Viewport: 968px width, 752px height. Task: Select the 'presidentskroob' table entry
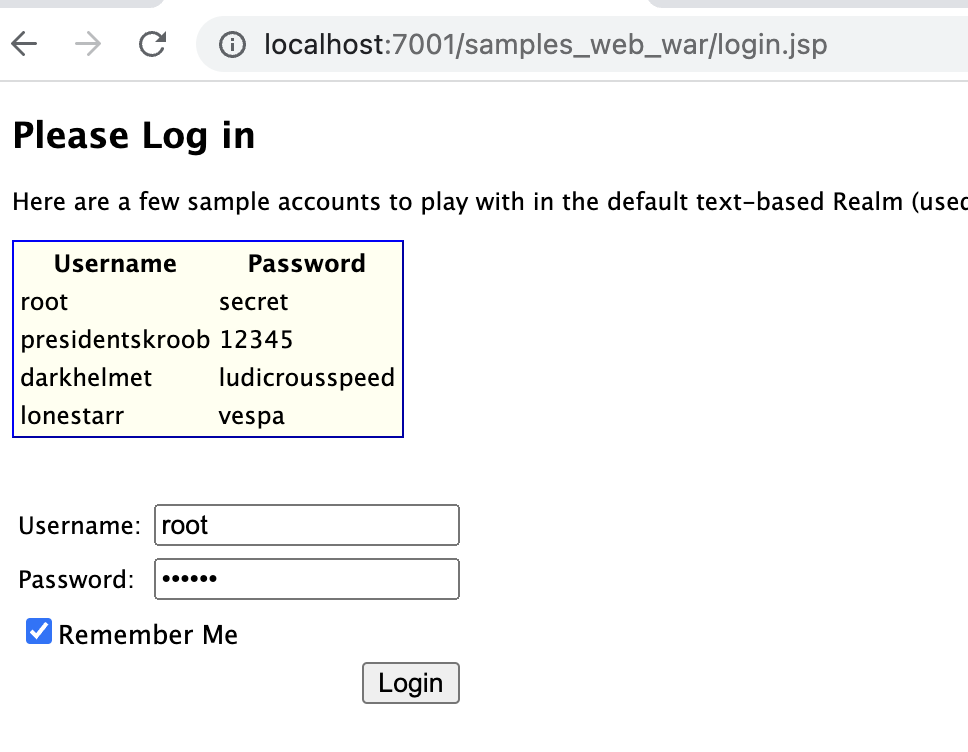coord(115,340)
